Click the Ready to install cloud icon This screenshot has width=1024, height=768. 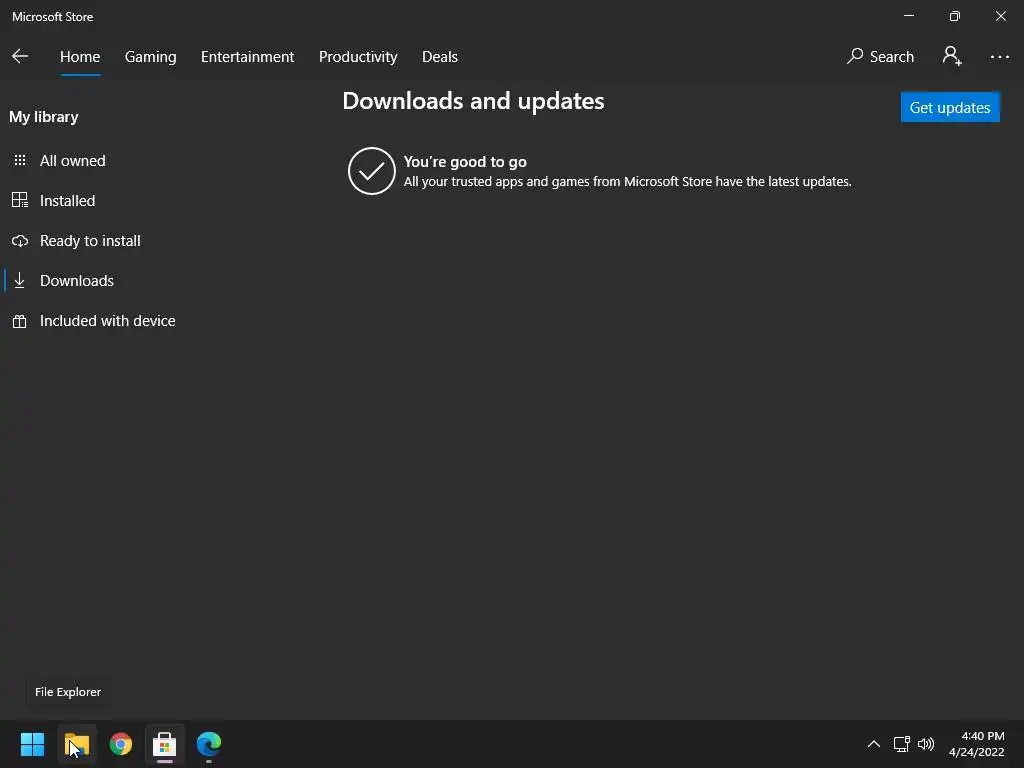[x=20, y=241]
